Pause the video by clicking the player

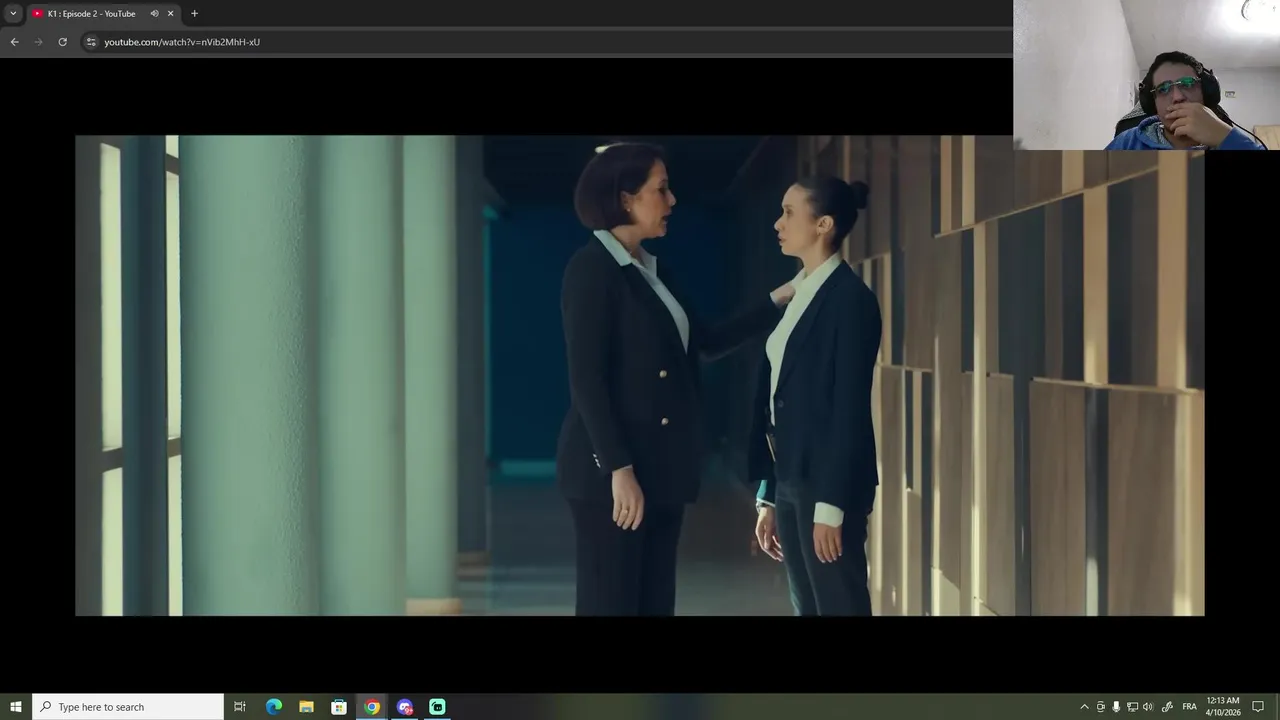[640, 375]
